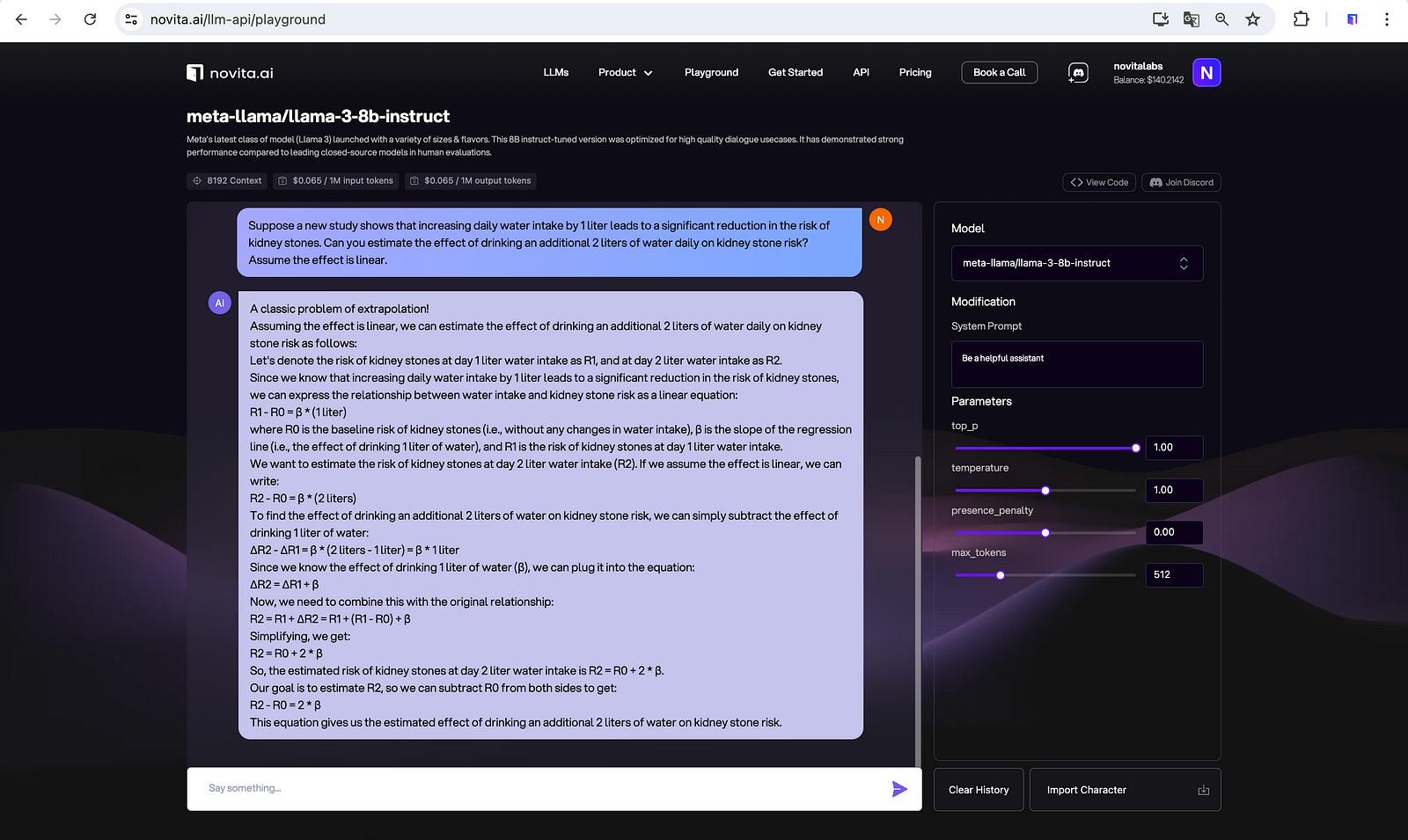Click the 8192 Context label
This screenshot has width=1408, height=840.
(x=234, y=181)
